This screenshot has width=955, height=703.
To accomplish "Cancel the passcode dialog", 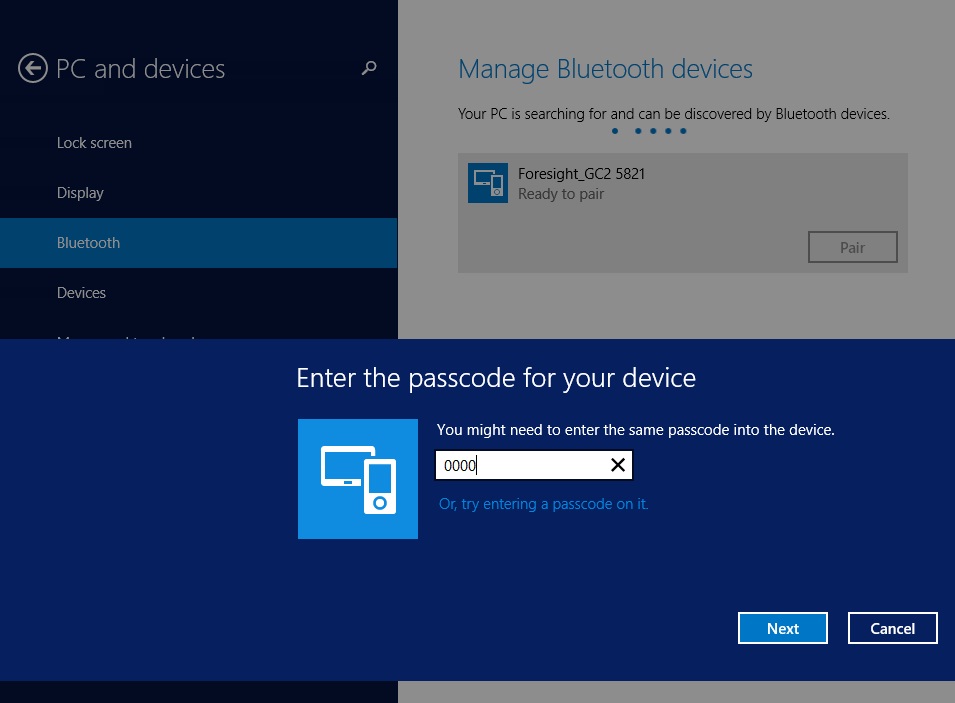I will pyautogui.click(x=892, y=628).
